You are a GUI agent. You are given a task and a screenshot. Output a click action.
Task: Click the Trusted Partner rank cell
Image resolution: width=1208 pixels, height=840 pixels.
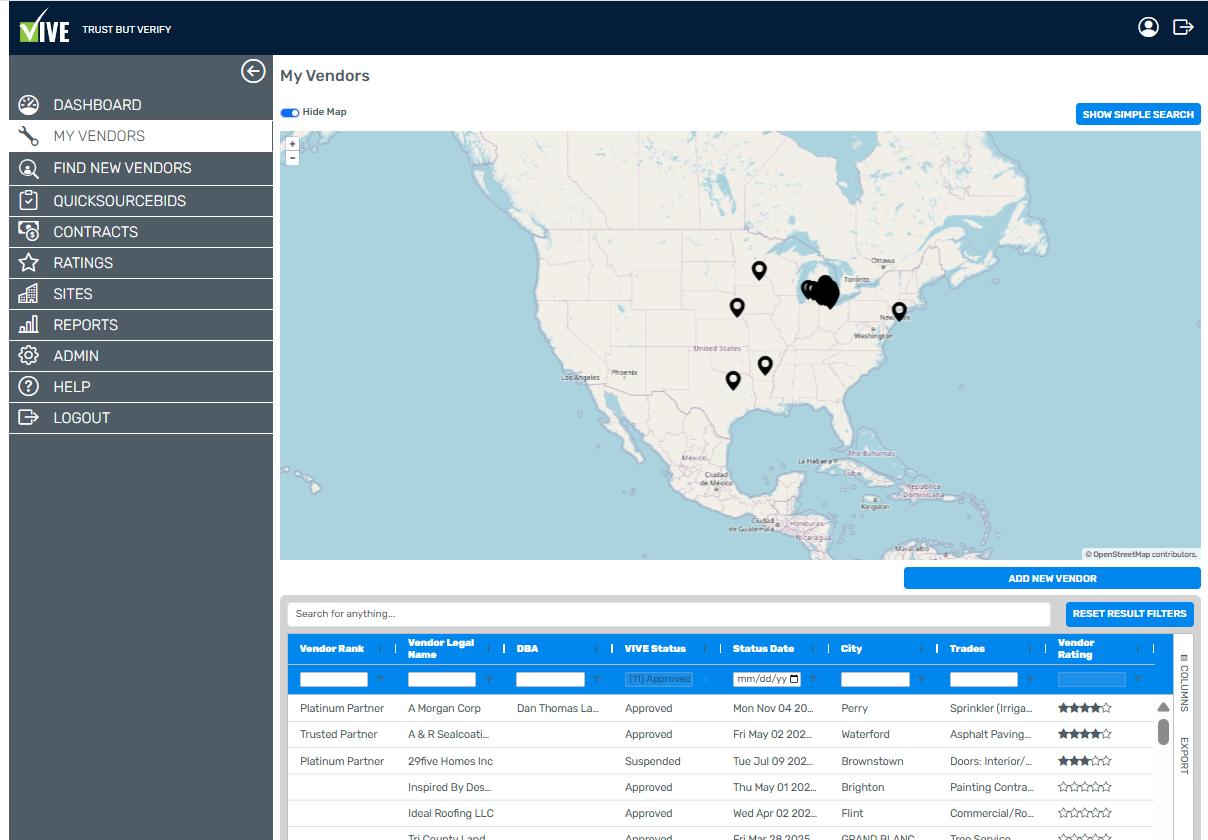coord(339,734)
